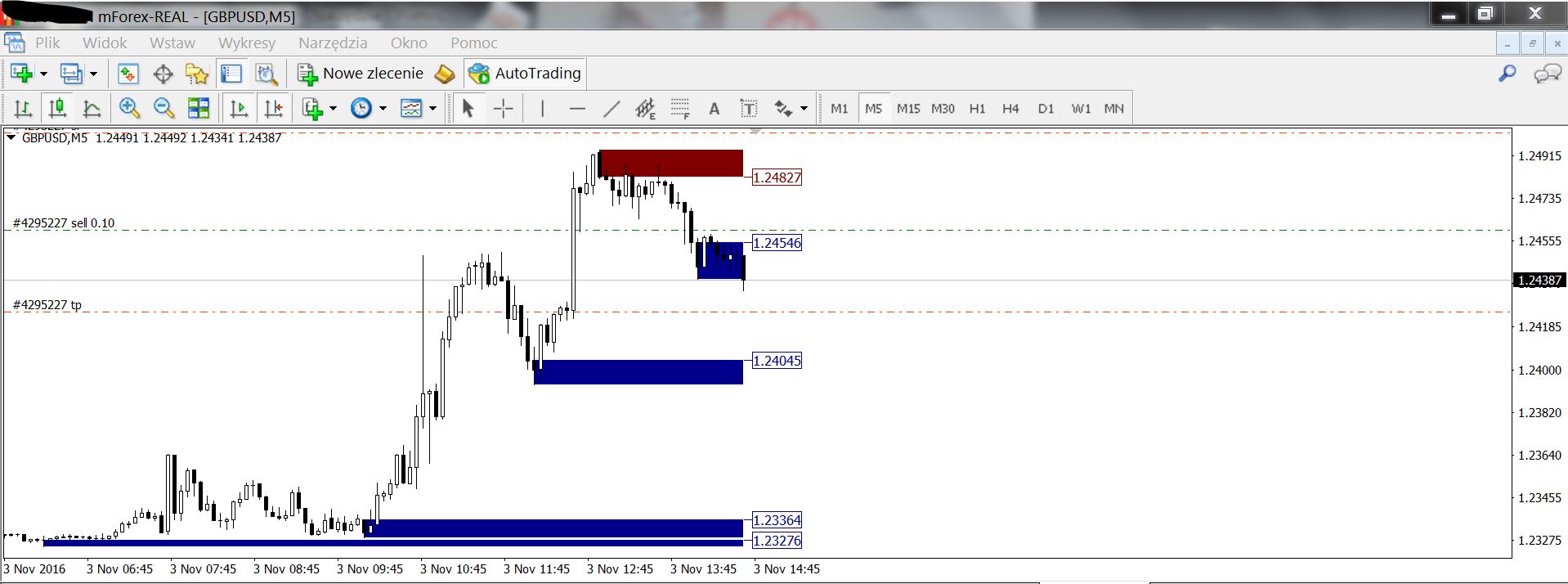Screen dimensions: 1568x584
Task: Open the Strategy Tester magnifier icon
Action: (x=267, y=74)
